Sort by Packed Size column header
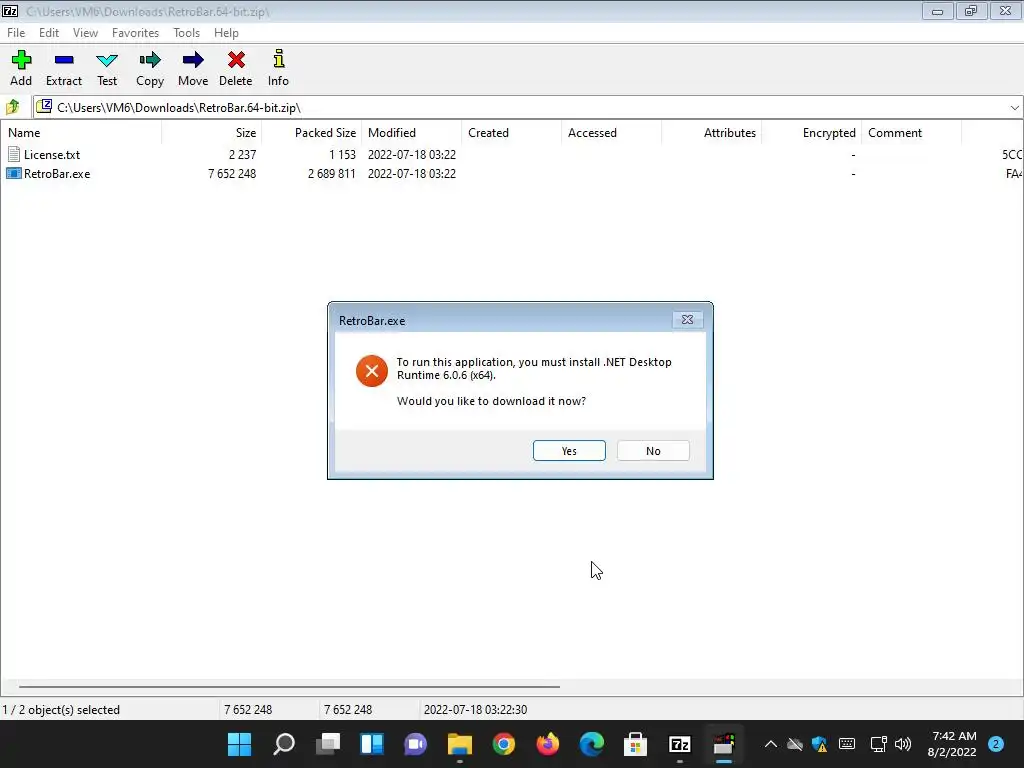1024x768 pixels. pyautogui.click(x=311, y=133)
